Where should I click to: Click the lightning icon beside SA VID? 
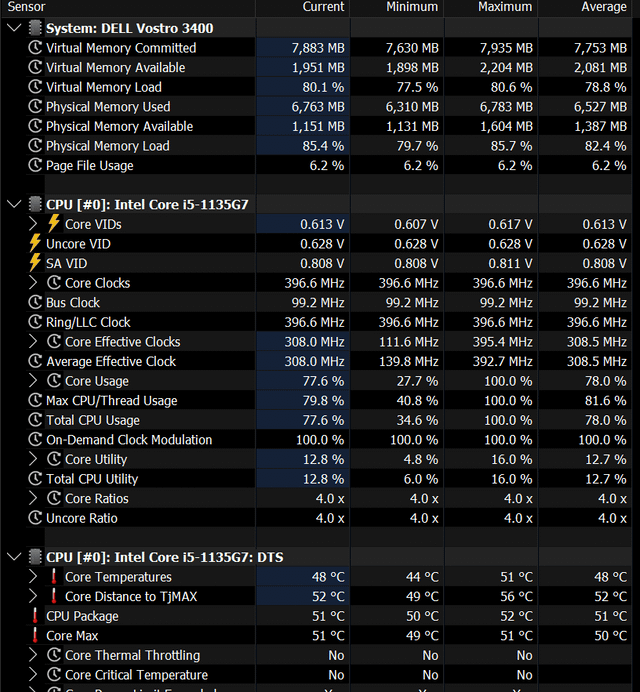click(35, 263)
